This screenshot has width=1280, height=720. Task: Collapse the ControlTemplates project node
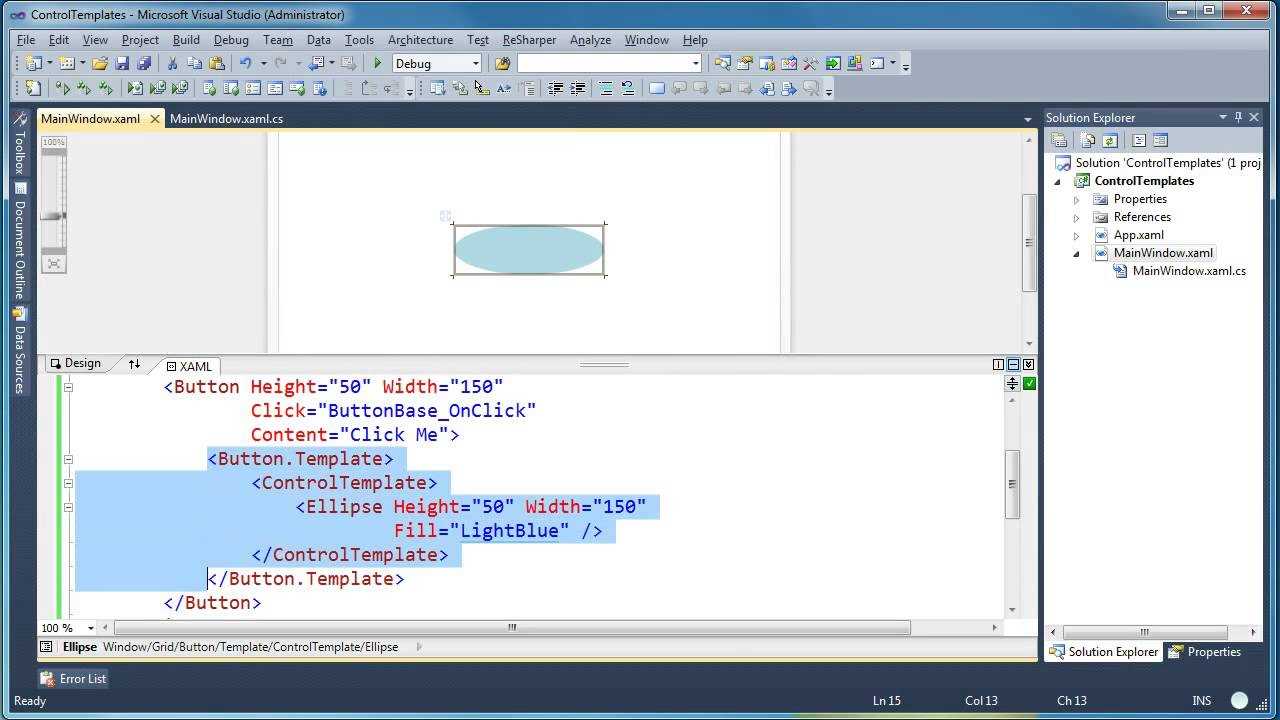click(1058, 181)
